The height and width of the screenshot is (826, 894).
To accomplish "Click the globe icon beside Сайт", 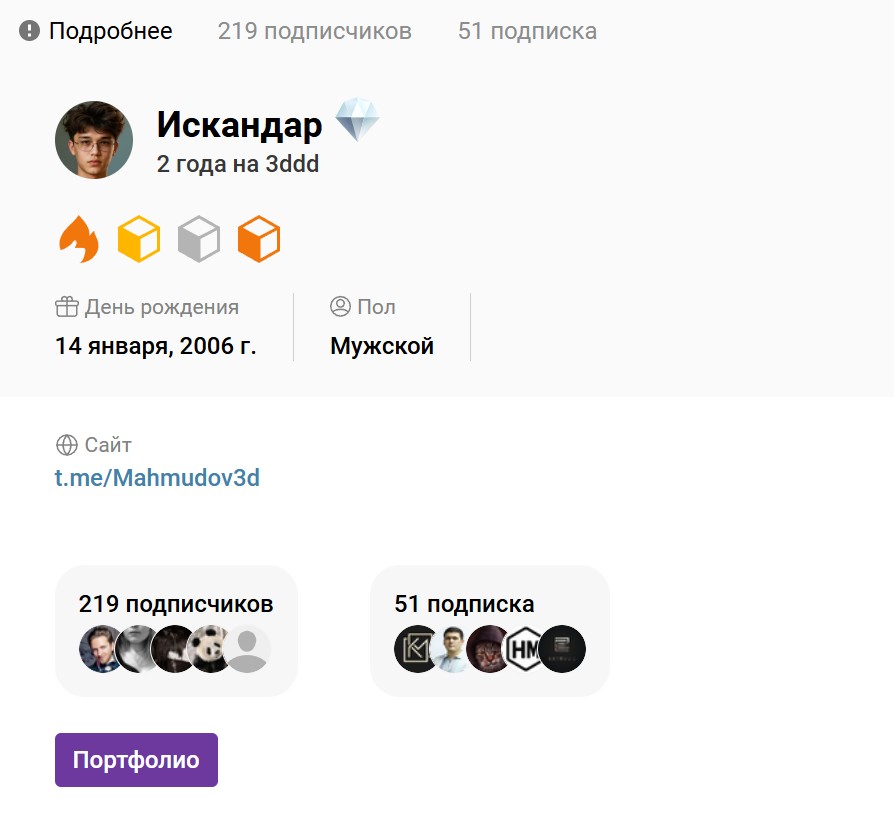I will 66,445.
